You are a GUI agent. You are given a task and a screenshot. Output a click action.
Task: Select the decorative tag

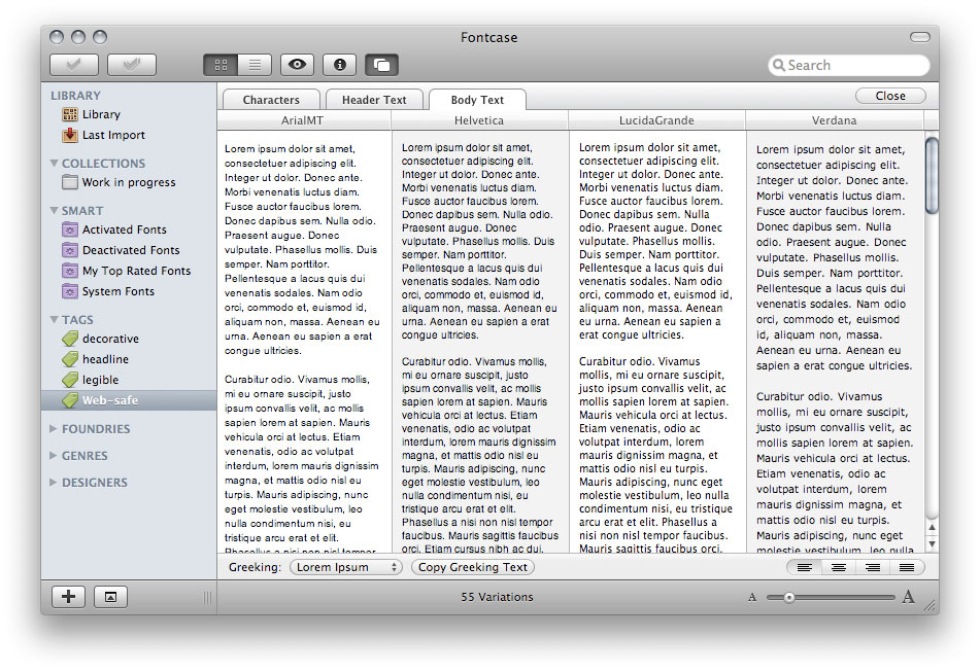tap(110, 339)
